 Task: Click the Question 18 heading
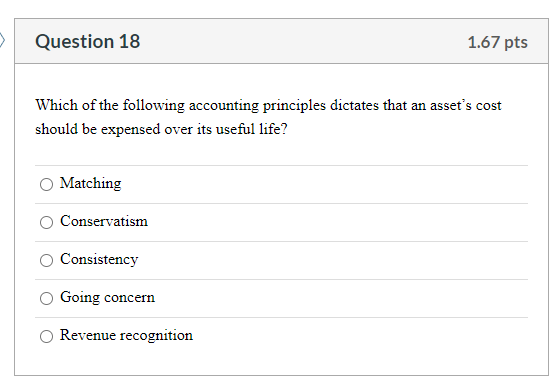(x=88, y=42)
